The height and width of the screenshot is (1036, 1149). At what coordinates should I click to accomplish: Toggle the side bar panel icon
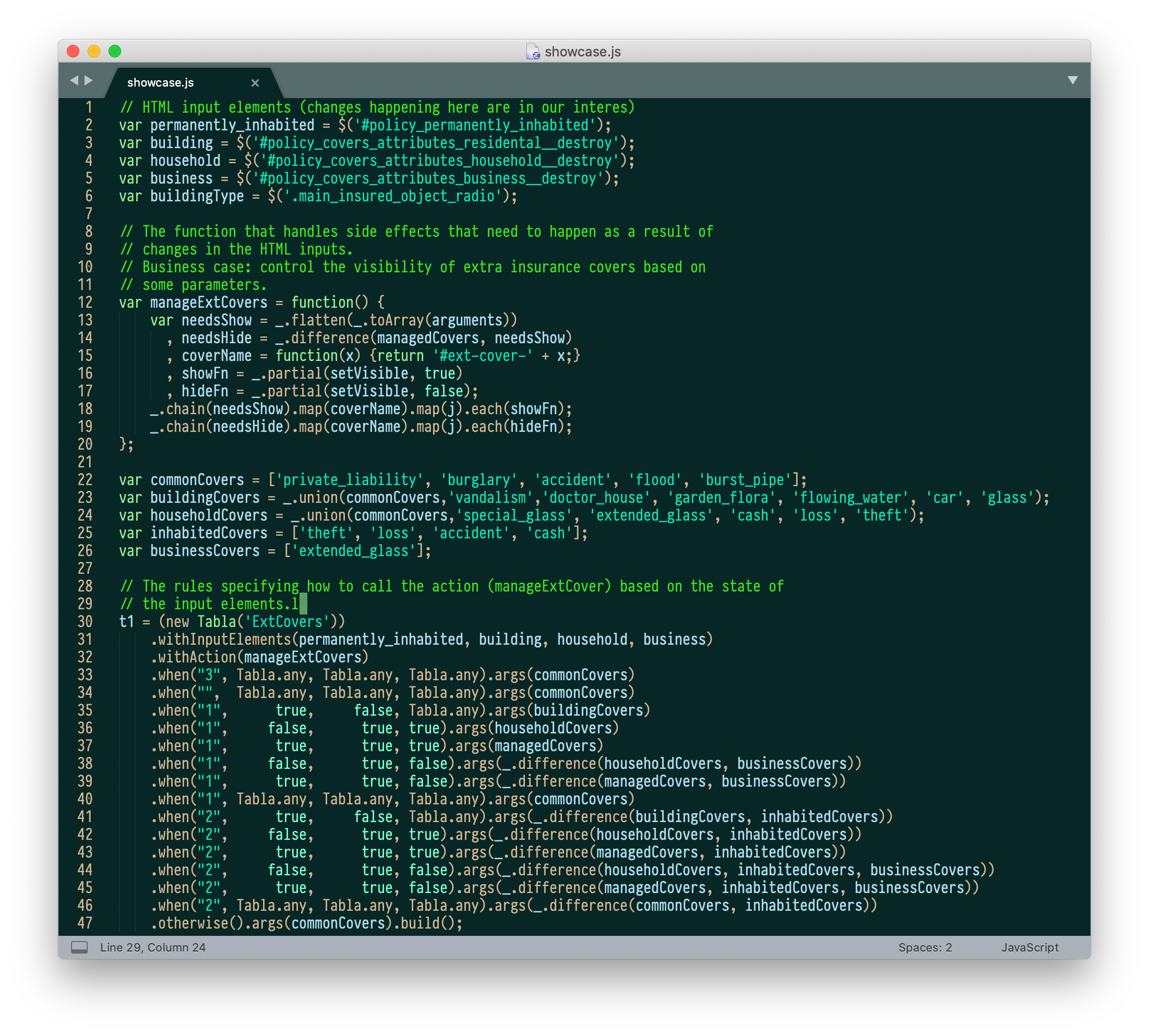pyautogui.click(x=79, y=947)
